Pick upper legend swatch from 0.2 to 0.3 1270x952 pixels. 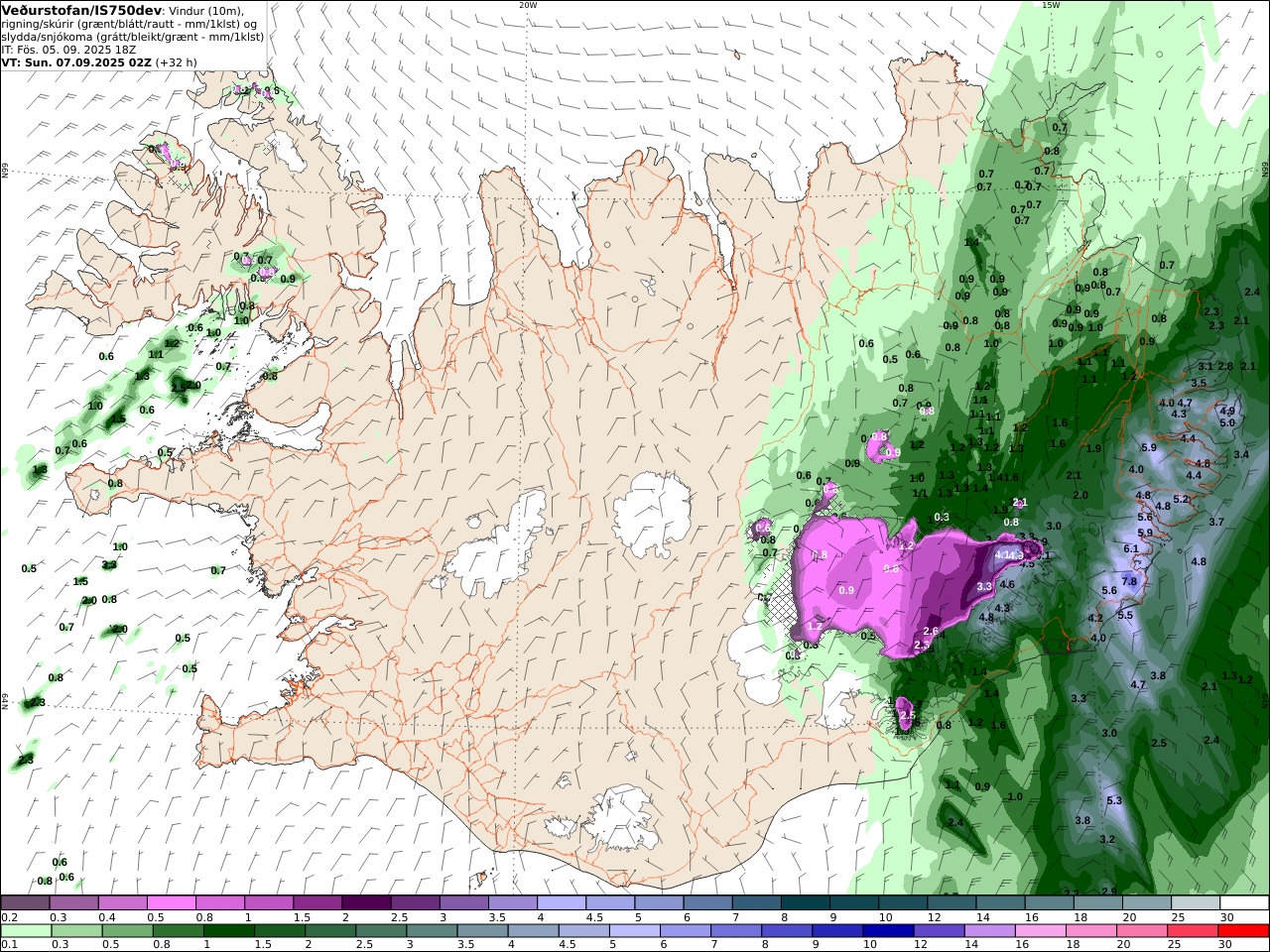25,902
